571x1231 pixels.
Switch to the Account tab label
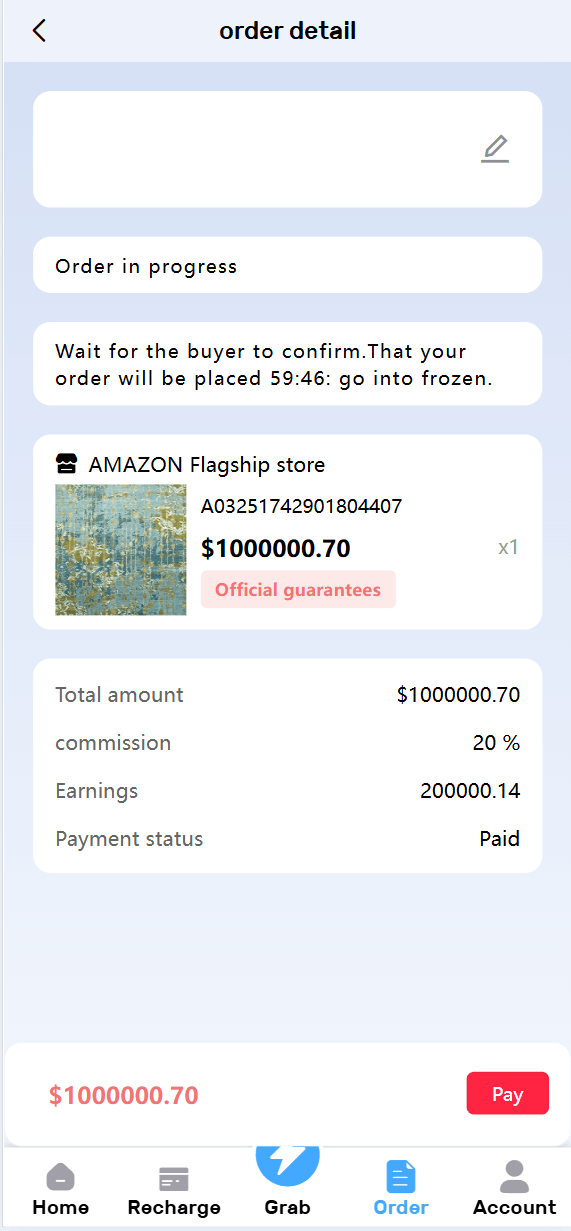point(514,1208)
